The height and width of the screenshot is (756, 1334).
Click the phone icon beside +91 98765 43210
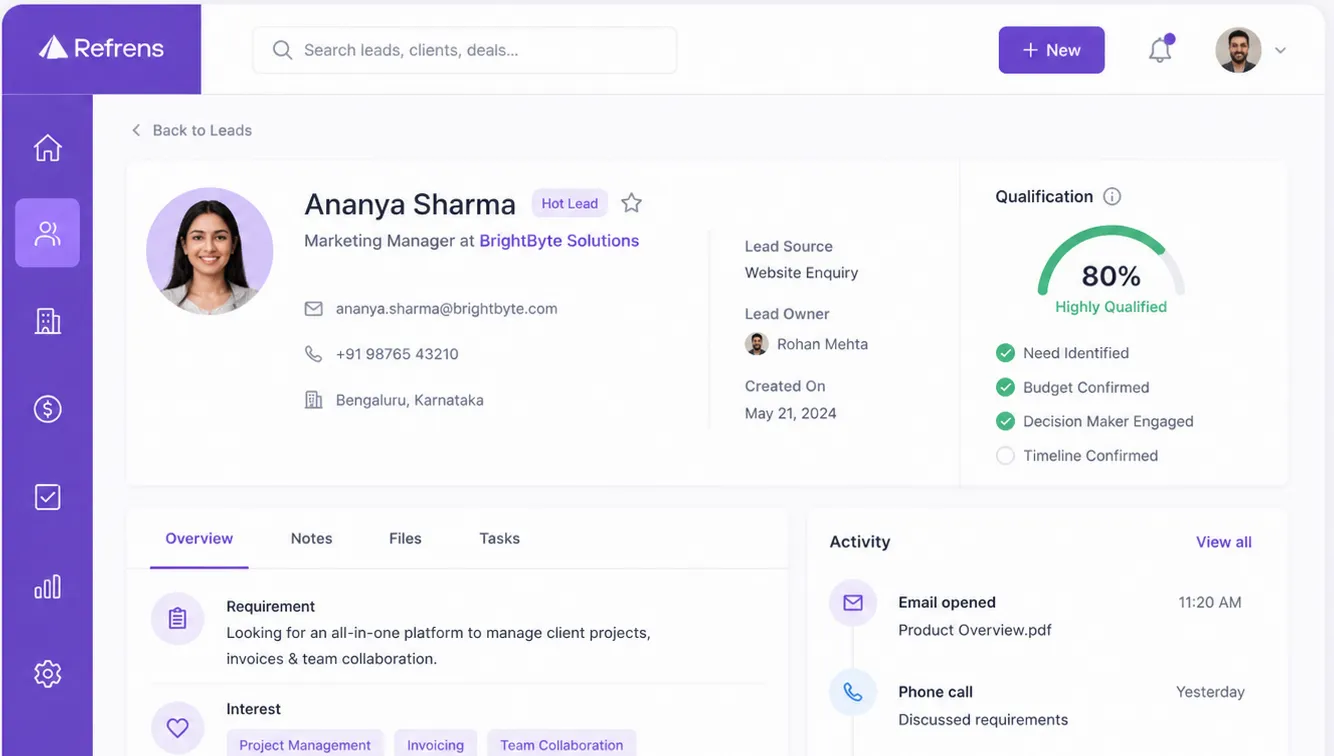pyautogui.click(x=313, y=354)
